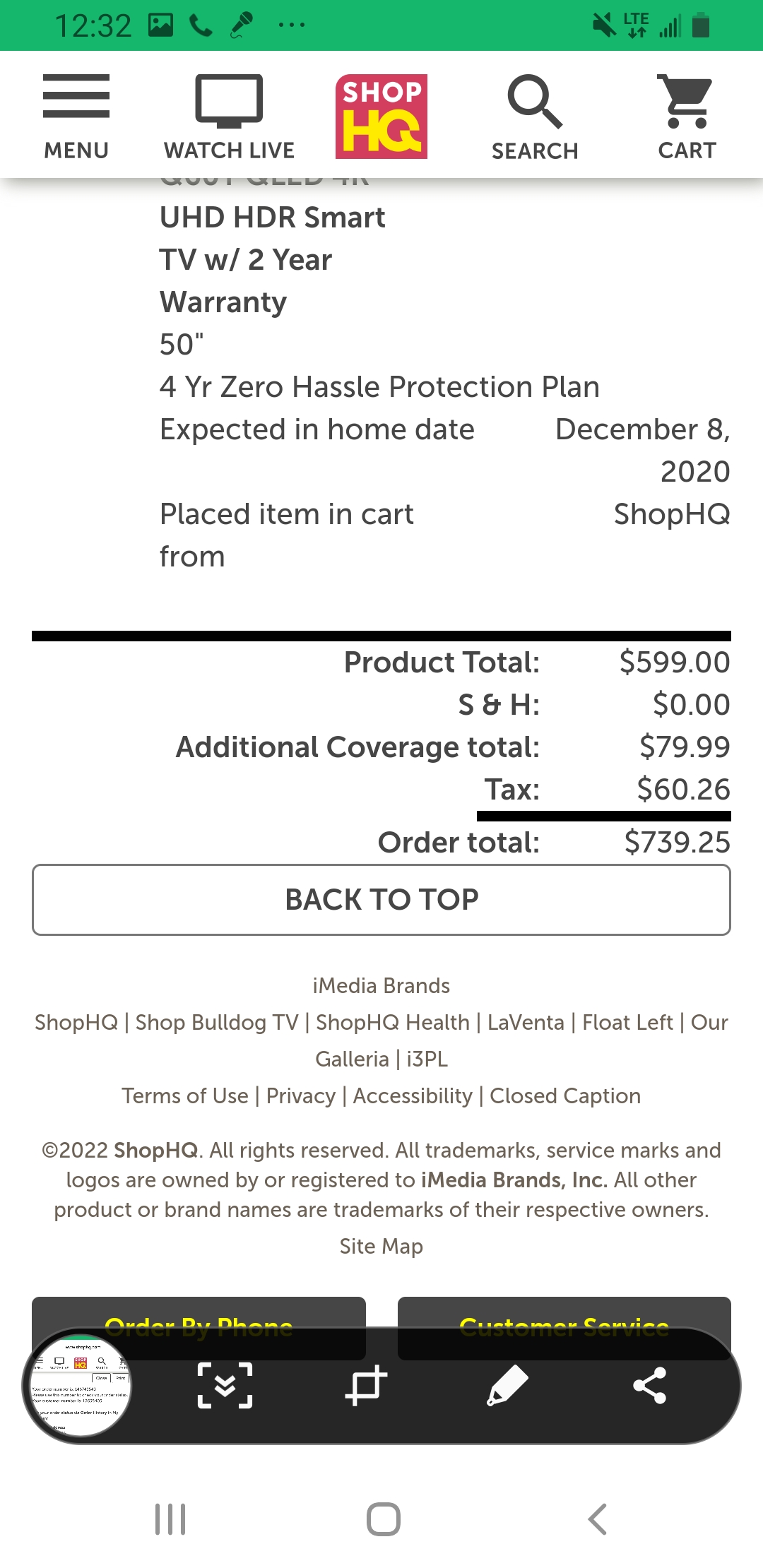Follow the Privacy footer link
Image resolution: width=763 pixels, height=1568 pixels.
click(301, 1096)
